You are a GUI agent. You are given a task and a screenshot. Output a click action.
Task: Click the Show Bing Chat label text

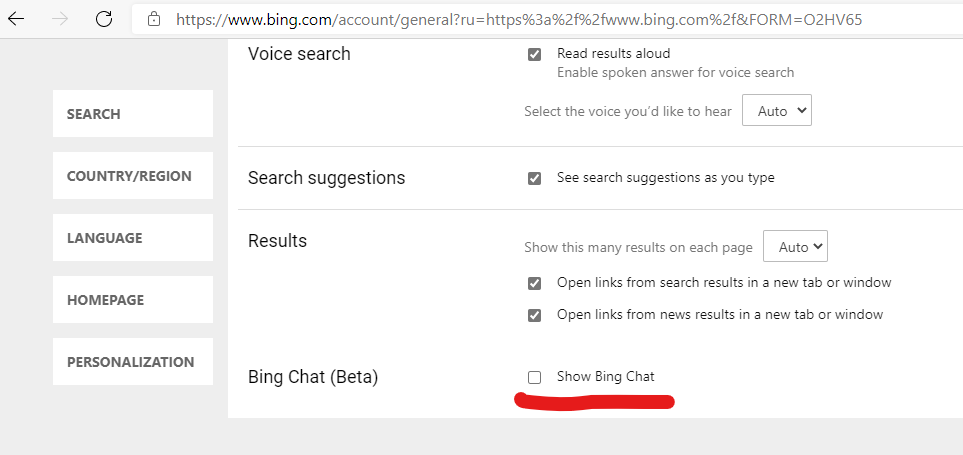pos(605,377)
